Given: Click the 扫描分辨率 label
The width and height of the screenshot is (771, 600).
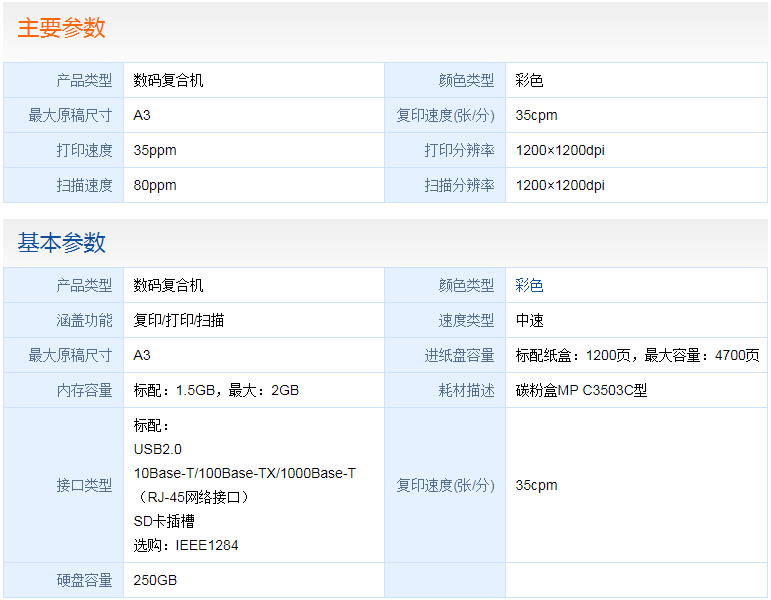Looking at the screenshot, I should [x=459, y=185].
